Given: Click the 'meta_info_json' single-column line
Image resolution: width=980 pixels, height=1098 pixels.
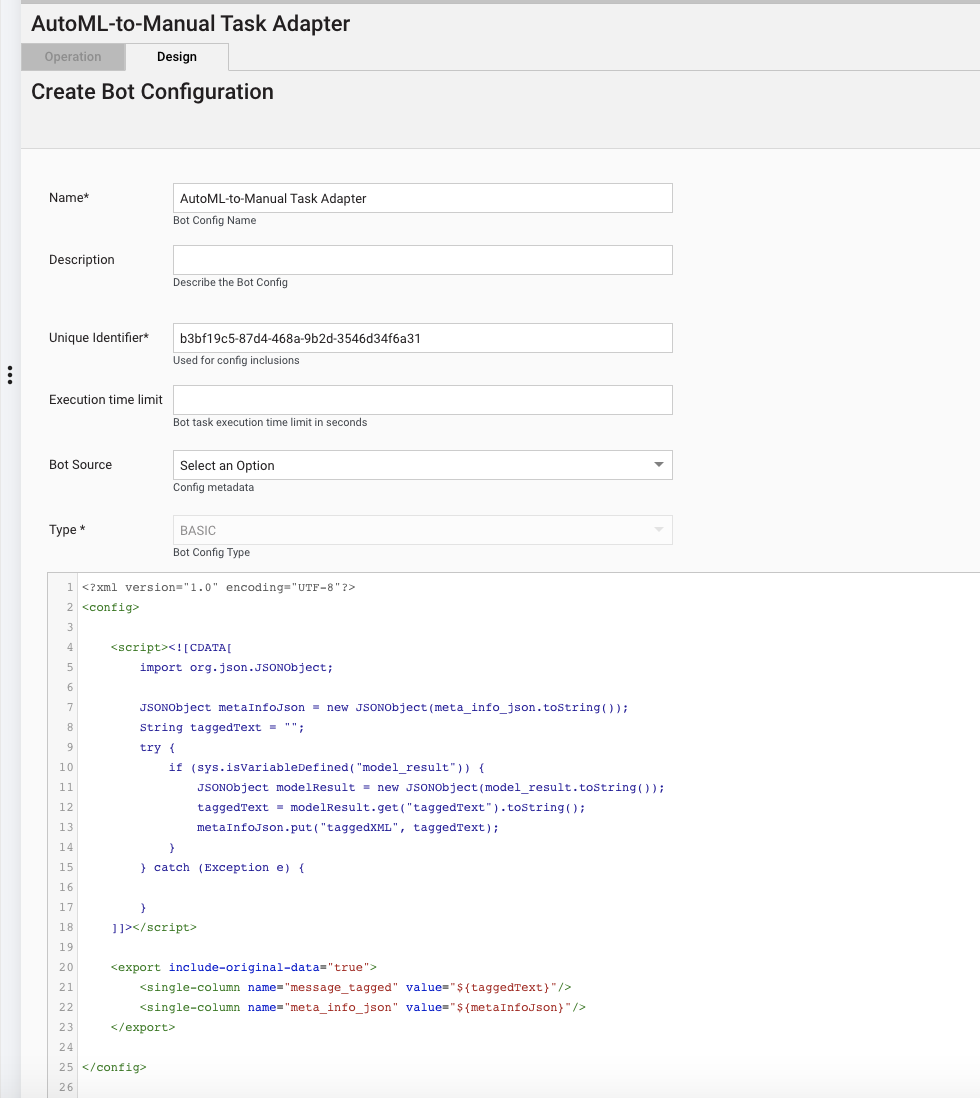Looking at the screenshot, I should coord(363,1007).
